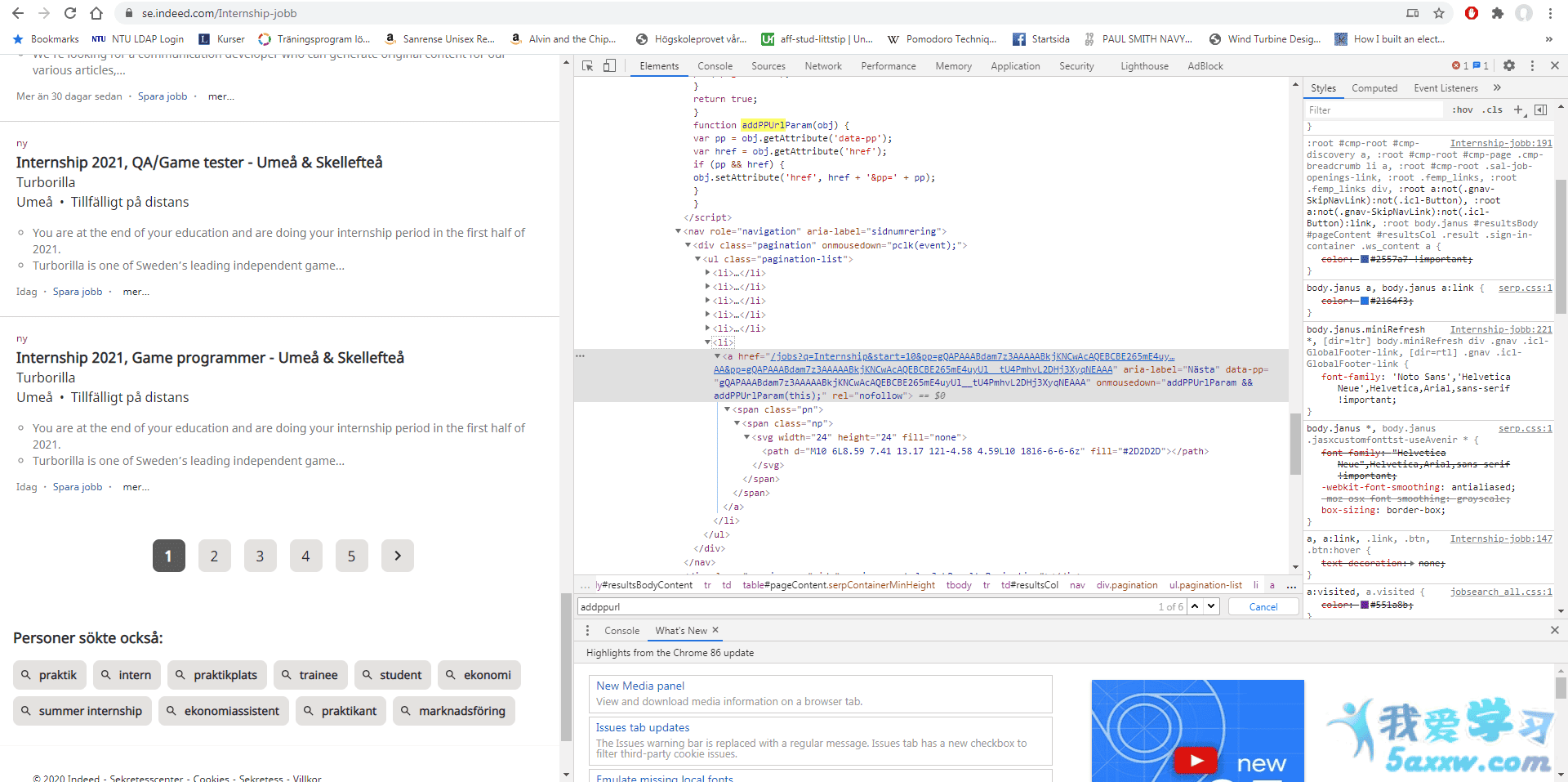Jump to previous search match in Elements
1568x782 pixels.
point(1195,606)
